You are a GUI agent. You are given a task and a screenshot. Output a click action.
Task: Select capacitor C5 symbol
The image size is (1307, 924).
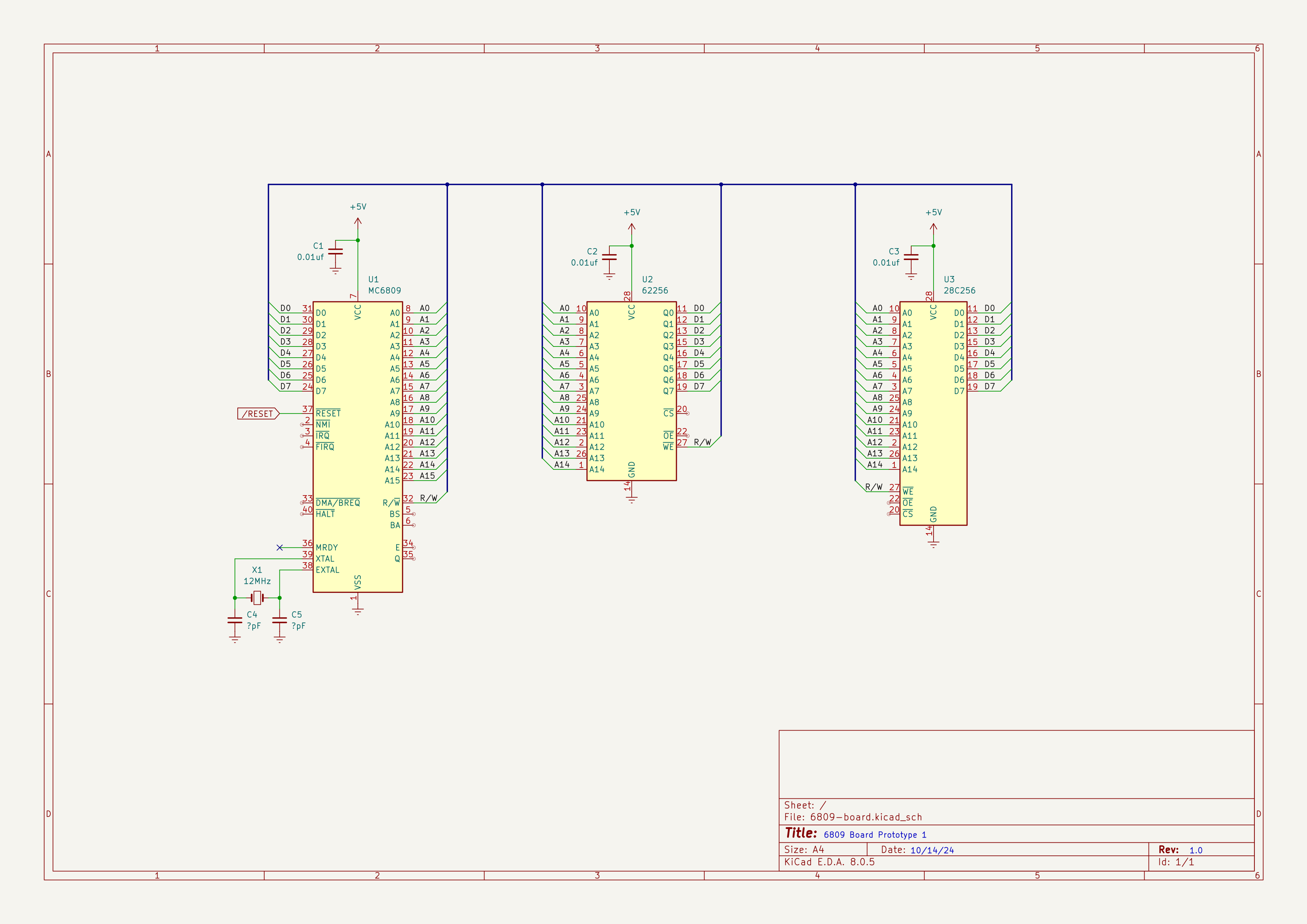pyautogui.click(x=280, y=620)
